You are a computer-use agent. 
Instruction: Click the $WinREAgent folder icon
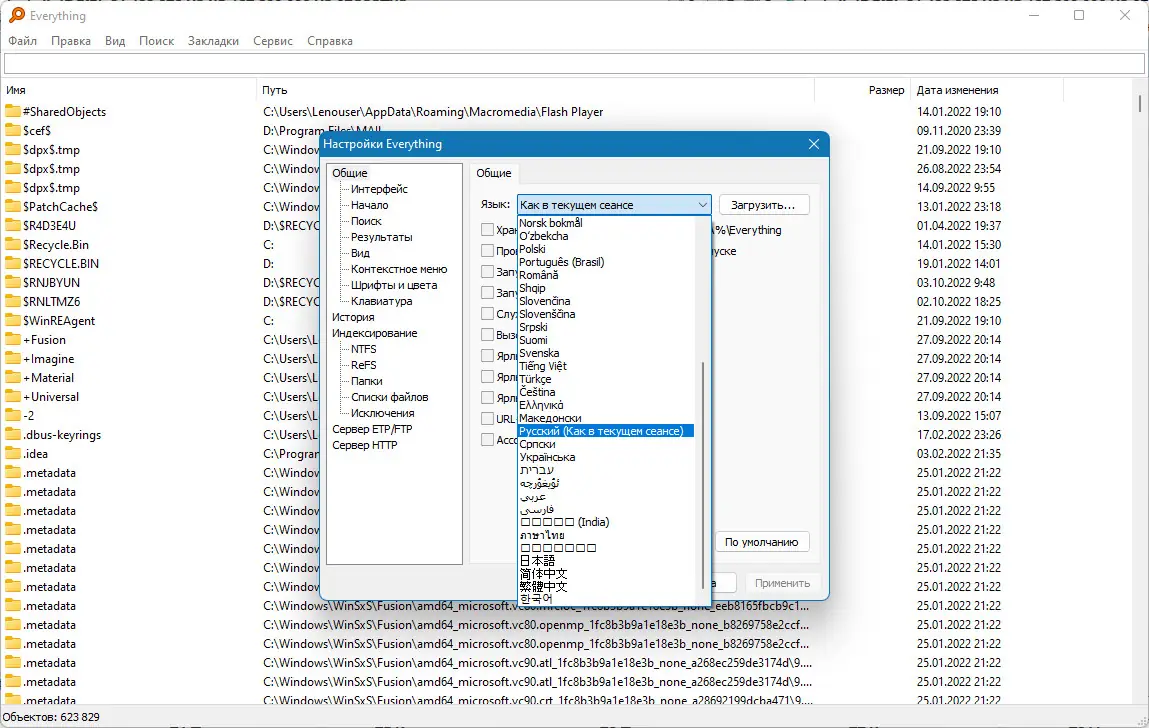(13, 321)
